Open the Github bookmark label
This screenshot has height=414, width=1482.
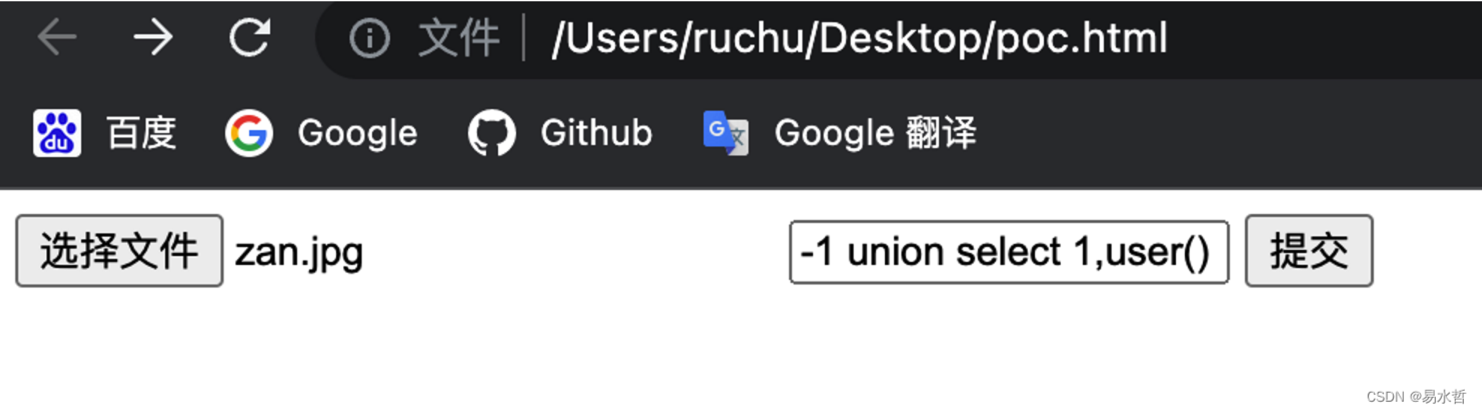pos(596,133)
